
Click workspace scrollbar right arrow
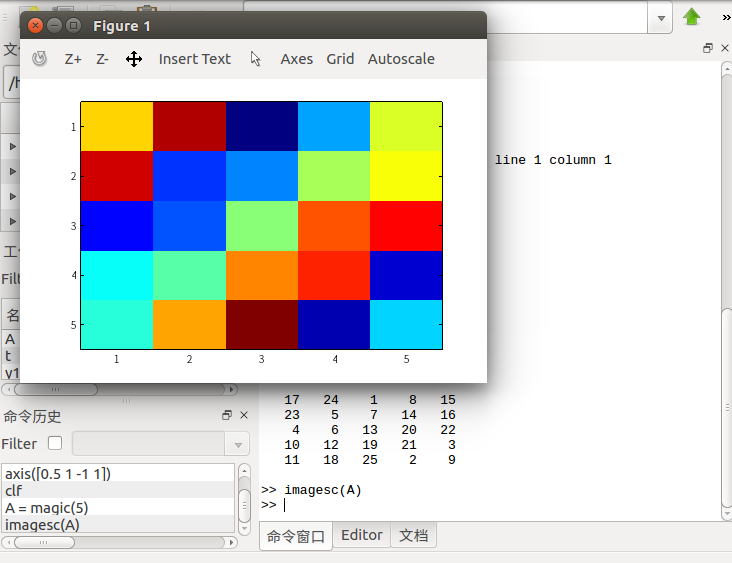231,389
